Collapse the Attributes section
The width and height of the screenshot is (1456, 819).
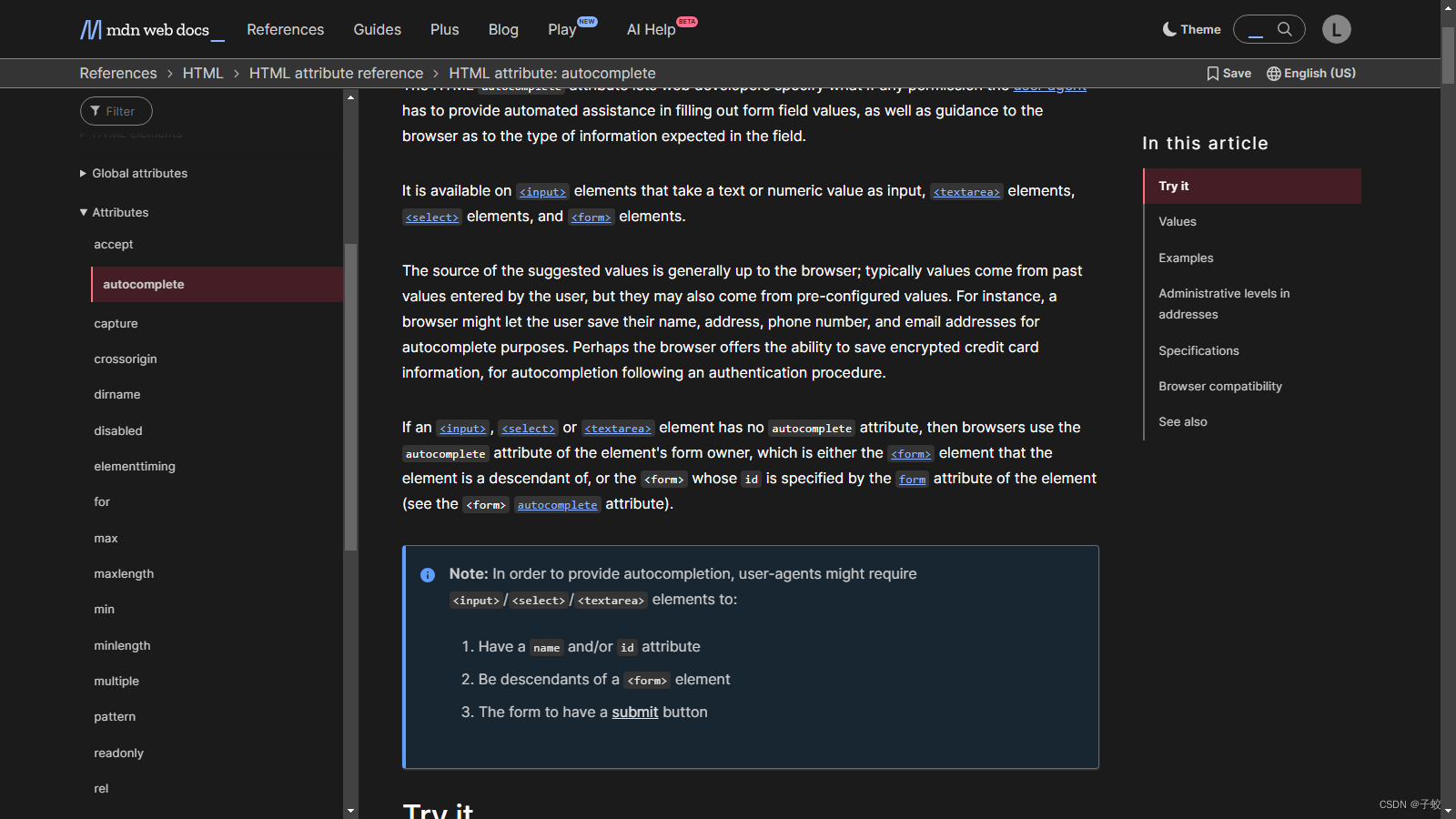click(x=115, y=212)
